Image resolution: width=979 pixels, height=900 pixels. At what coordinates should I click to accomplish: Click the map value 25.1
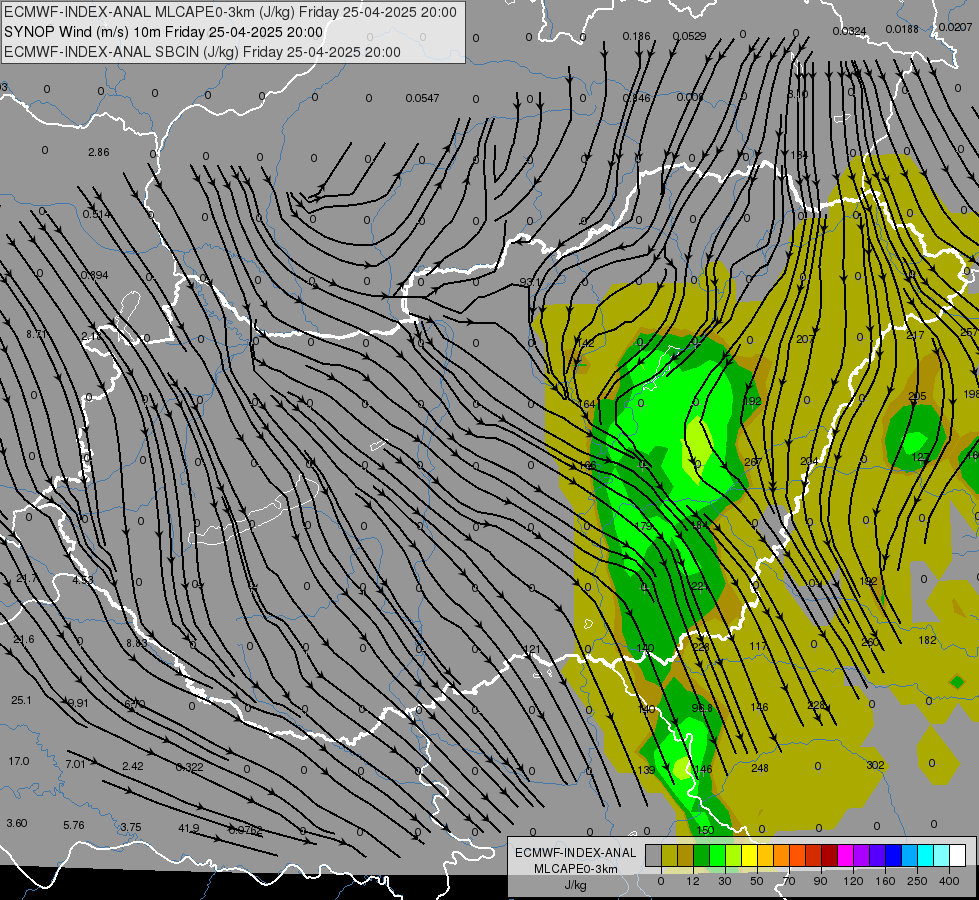(21, 700)
